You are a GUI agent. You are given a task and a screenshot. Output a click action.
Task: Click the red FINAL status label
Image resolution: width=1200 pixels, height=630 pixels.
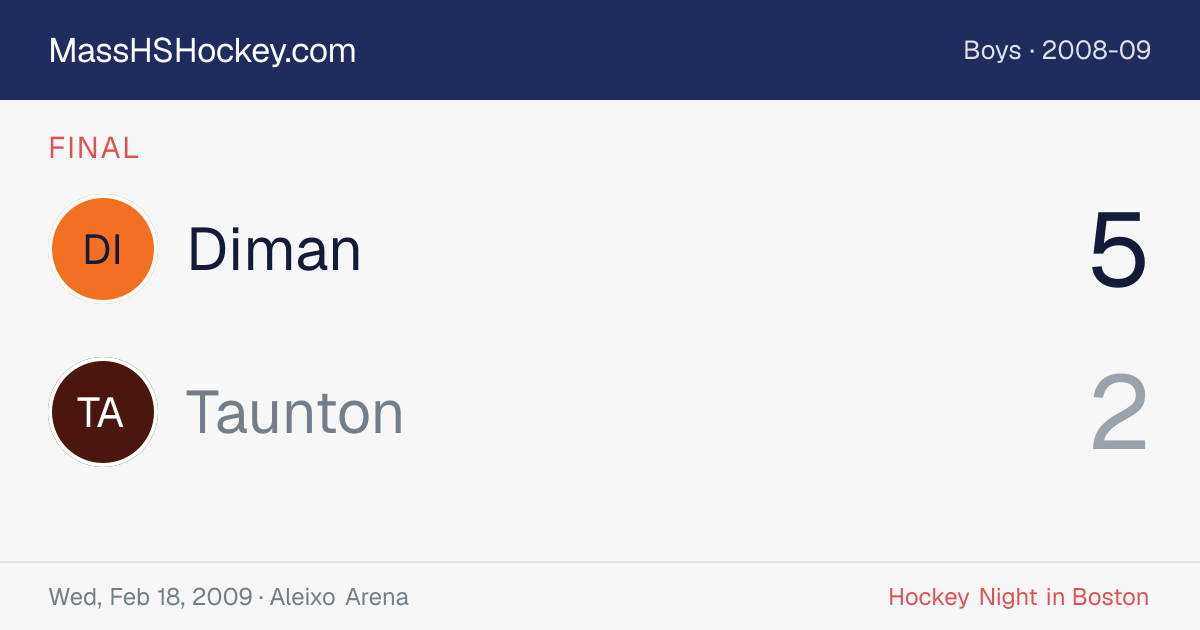click(94, 148)
